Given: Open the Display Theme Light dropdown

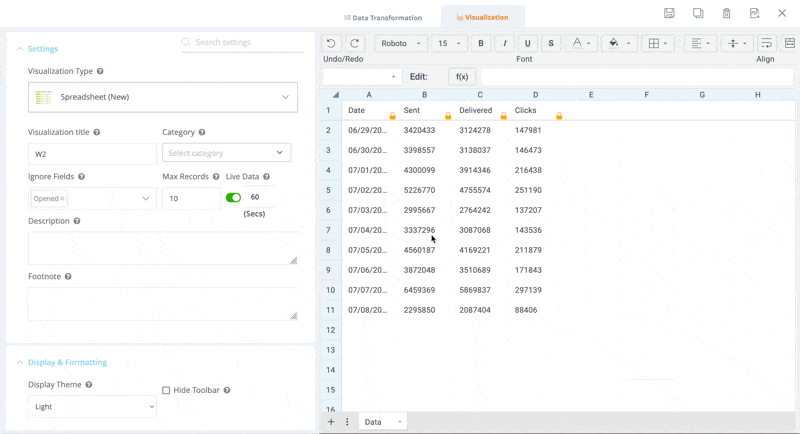Looking at the screenshot, I should point(92,406).
